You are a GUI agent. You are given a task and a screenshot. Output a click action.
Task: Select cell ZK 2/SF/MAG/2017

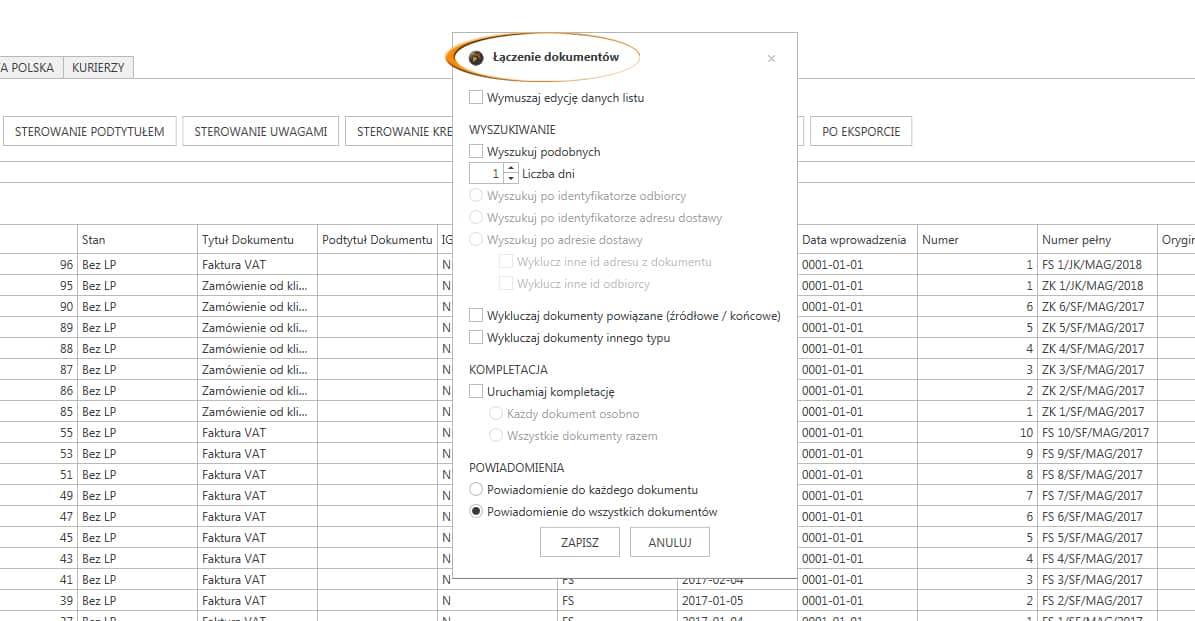[1097, 390]
